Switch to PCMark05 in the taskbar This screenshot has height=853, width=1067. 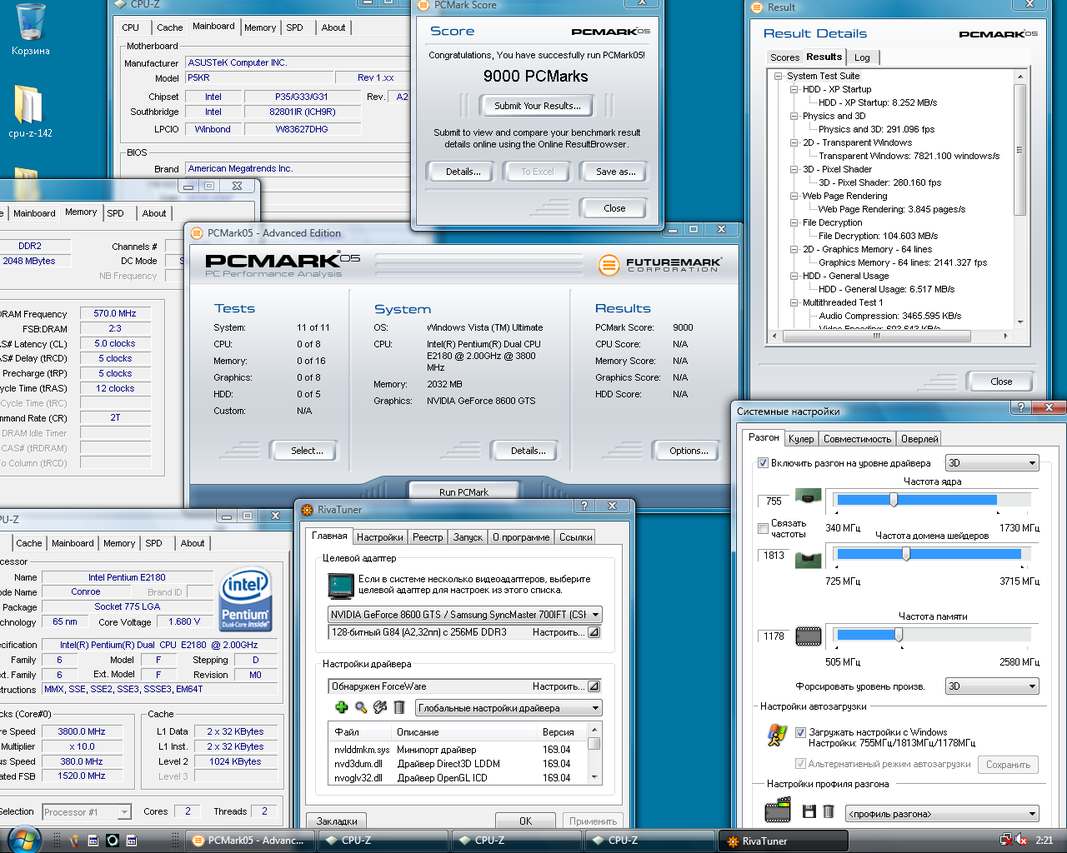(x=249, y=841)
